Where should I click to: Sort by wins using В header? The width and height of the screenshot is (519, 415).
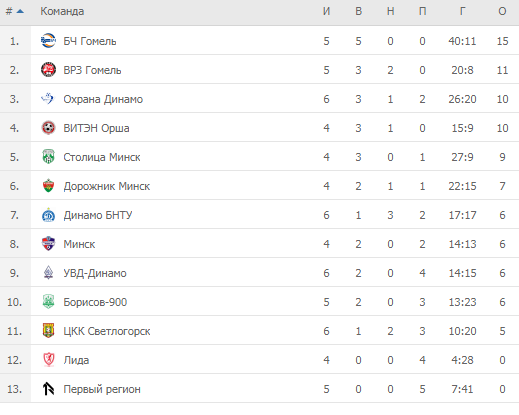(x=358, y=11)
